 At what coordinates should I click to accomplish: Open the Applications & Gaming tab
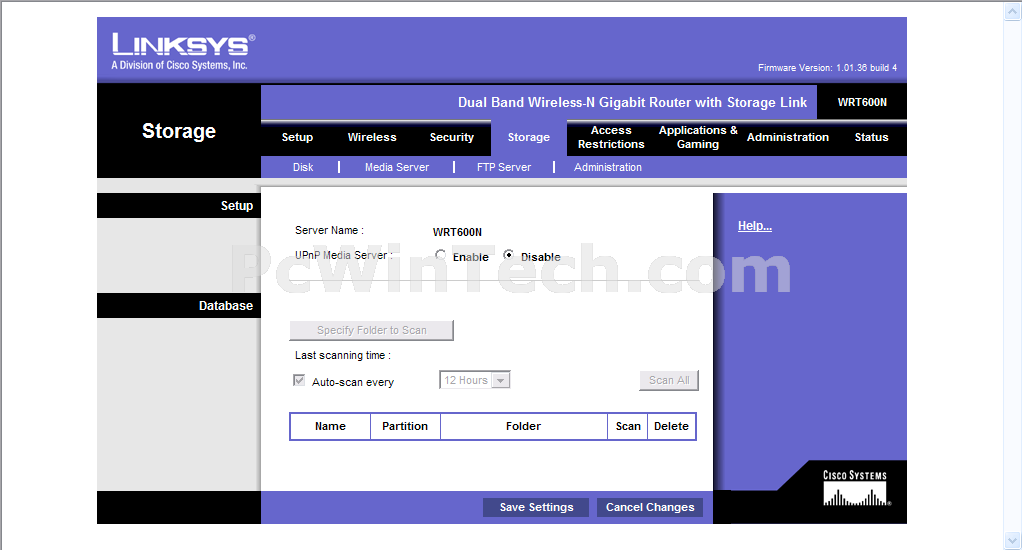[x=698, y=138]
